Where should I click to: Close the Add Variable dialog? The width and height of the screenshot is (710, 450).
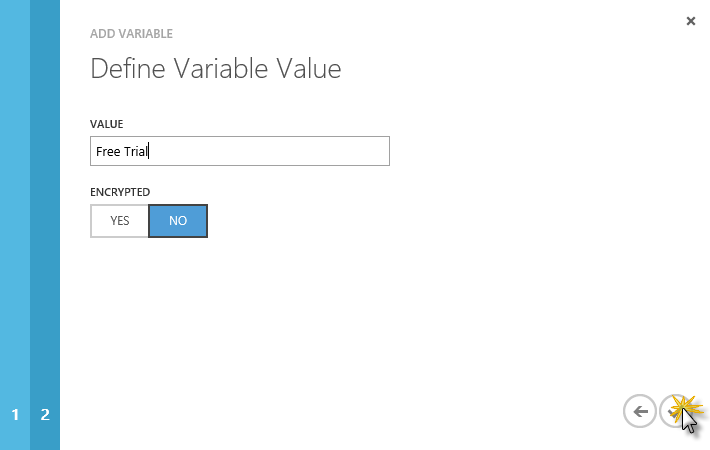[691, 21]
